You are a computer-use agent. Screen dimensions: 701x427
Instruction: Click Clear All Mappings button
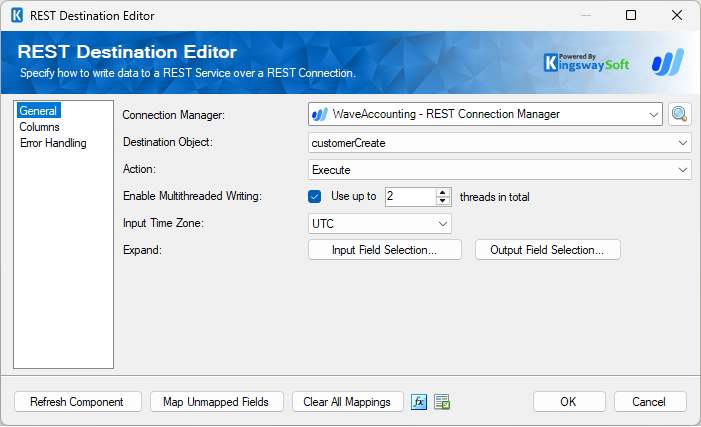(347, 402)
